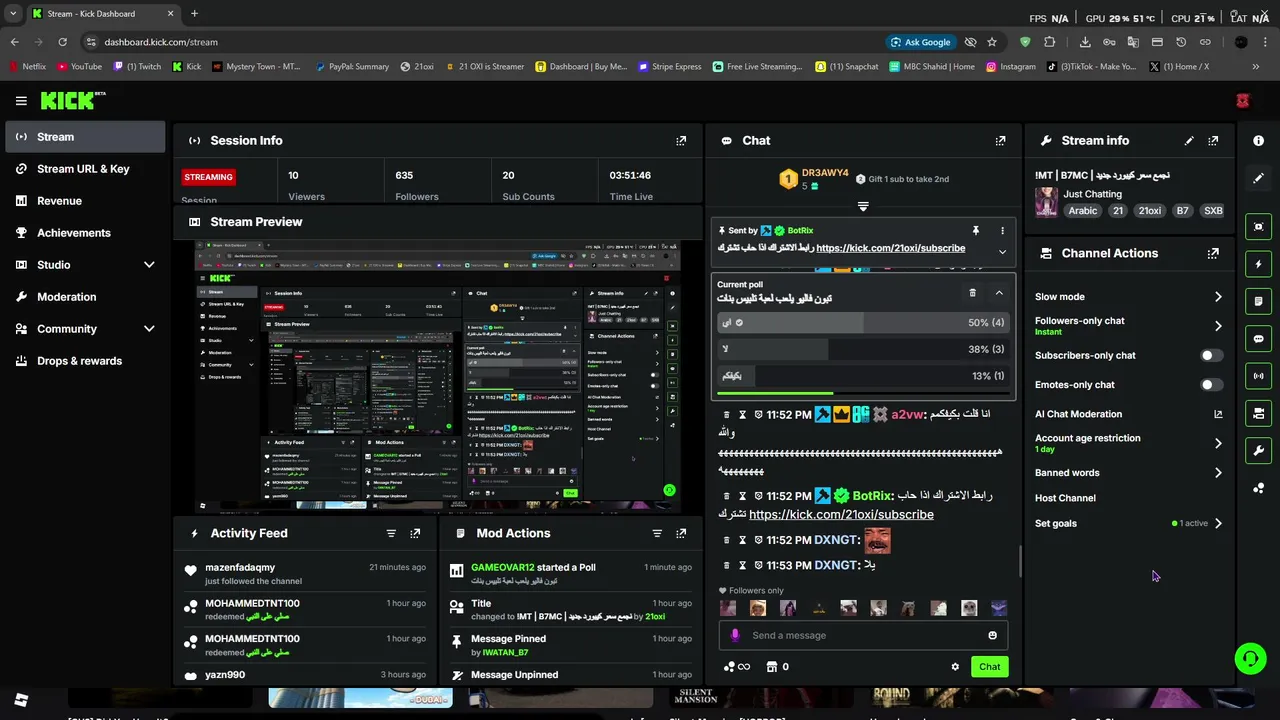This screenshot has height=720, width=1280.
Task: Toggle the channel actions widget icon
Action: [1258, 413]
